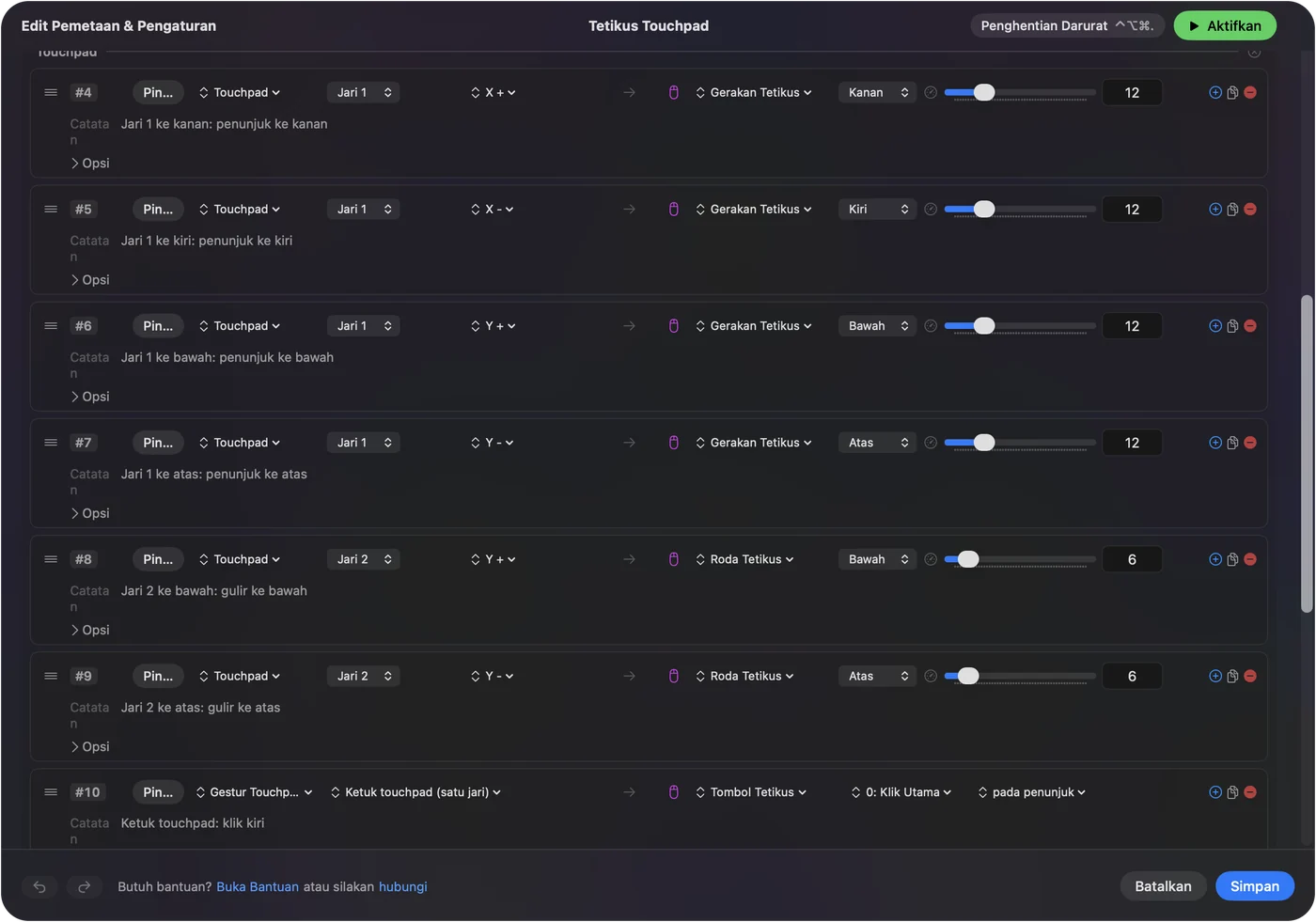Expand Opsi under mapping #4
Image resolution: width=1316 pixels, height=922 pixels.
coord(90,164)
